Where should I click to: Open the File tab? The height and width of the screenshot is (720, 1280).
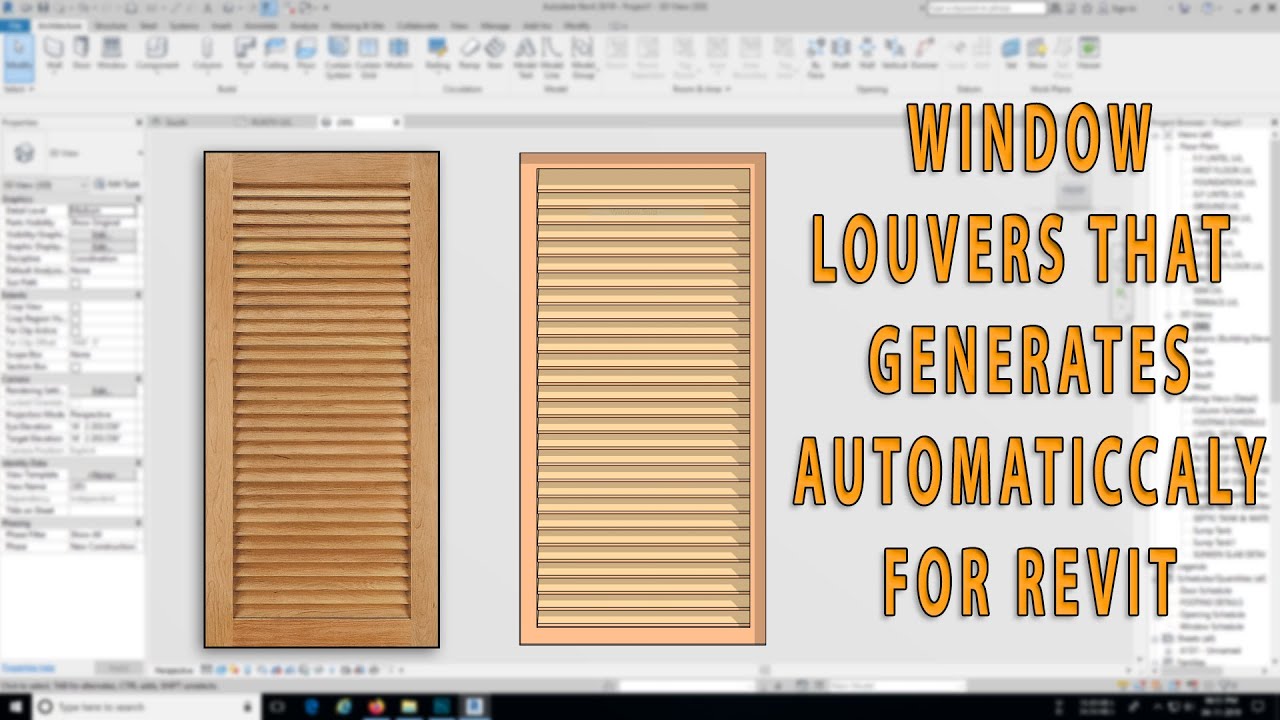click(15, 25)
